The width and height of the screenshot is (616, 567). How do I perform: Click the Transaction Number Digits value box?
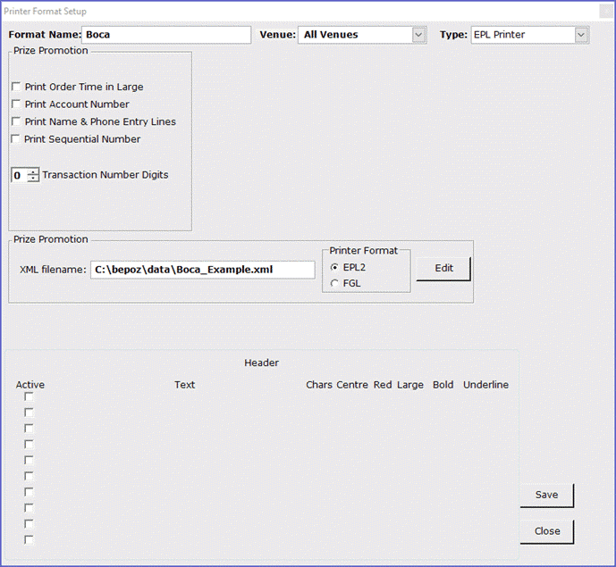coord(18,175)
